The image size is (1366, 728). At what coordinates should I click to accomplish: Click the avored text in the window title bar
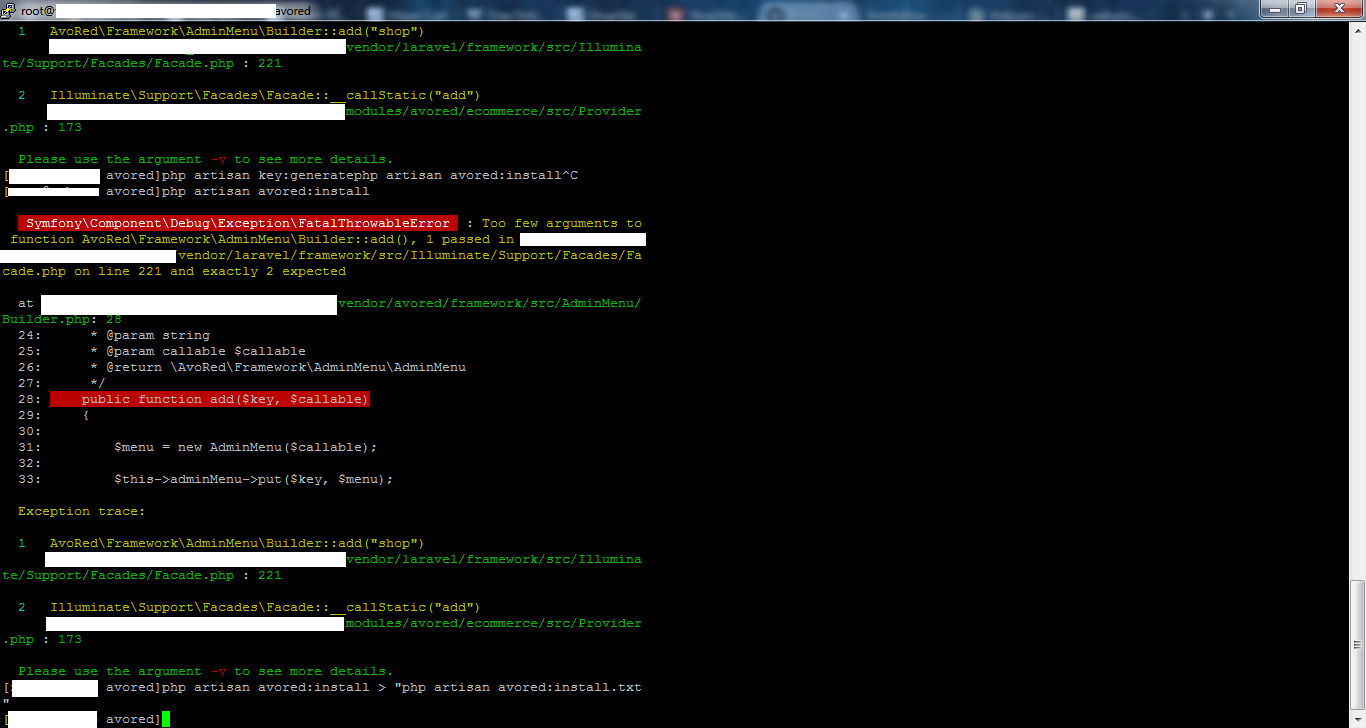[x=290, y=10]
